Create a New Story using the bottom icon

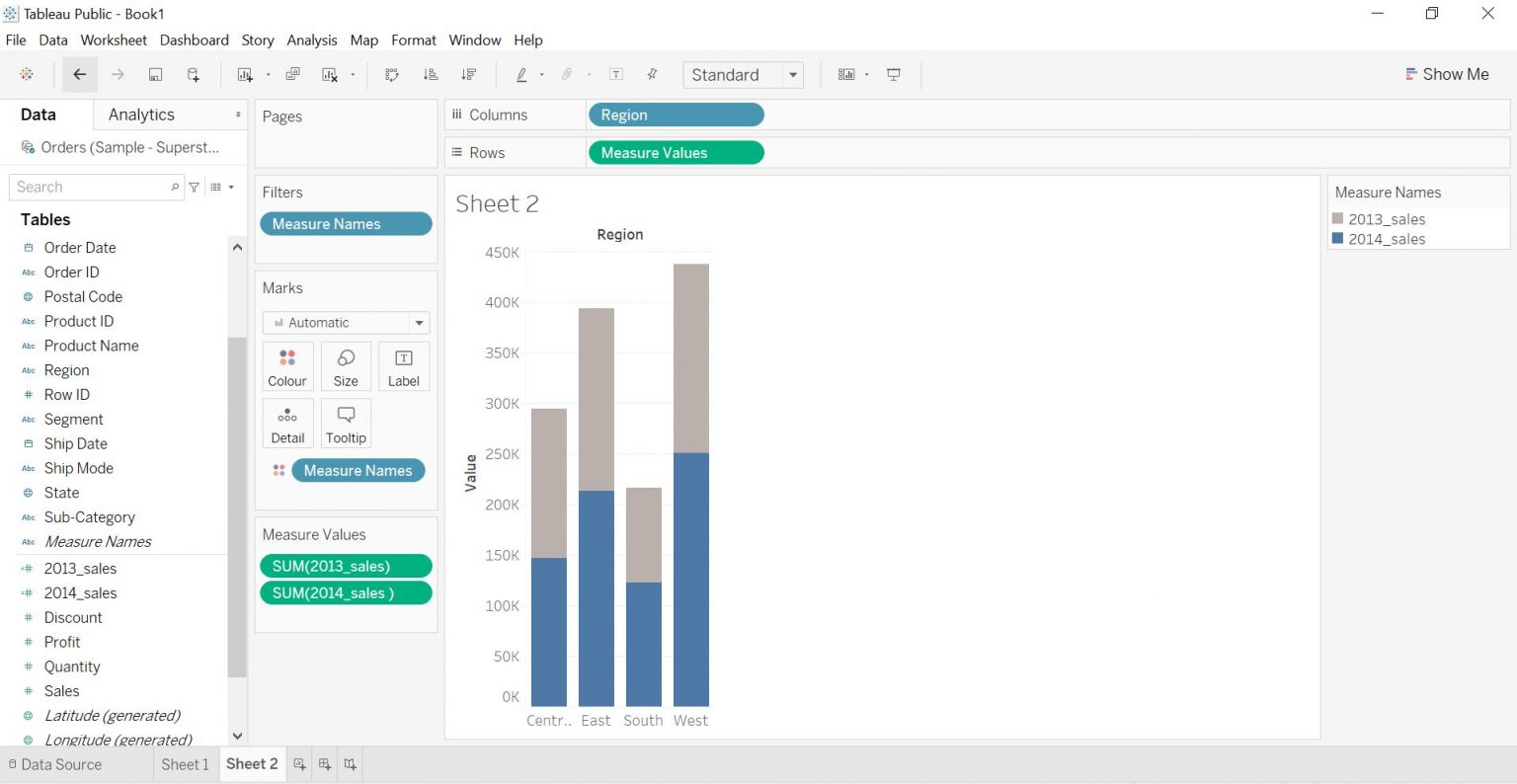[349, 763]
